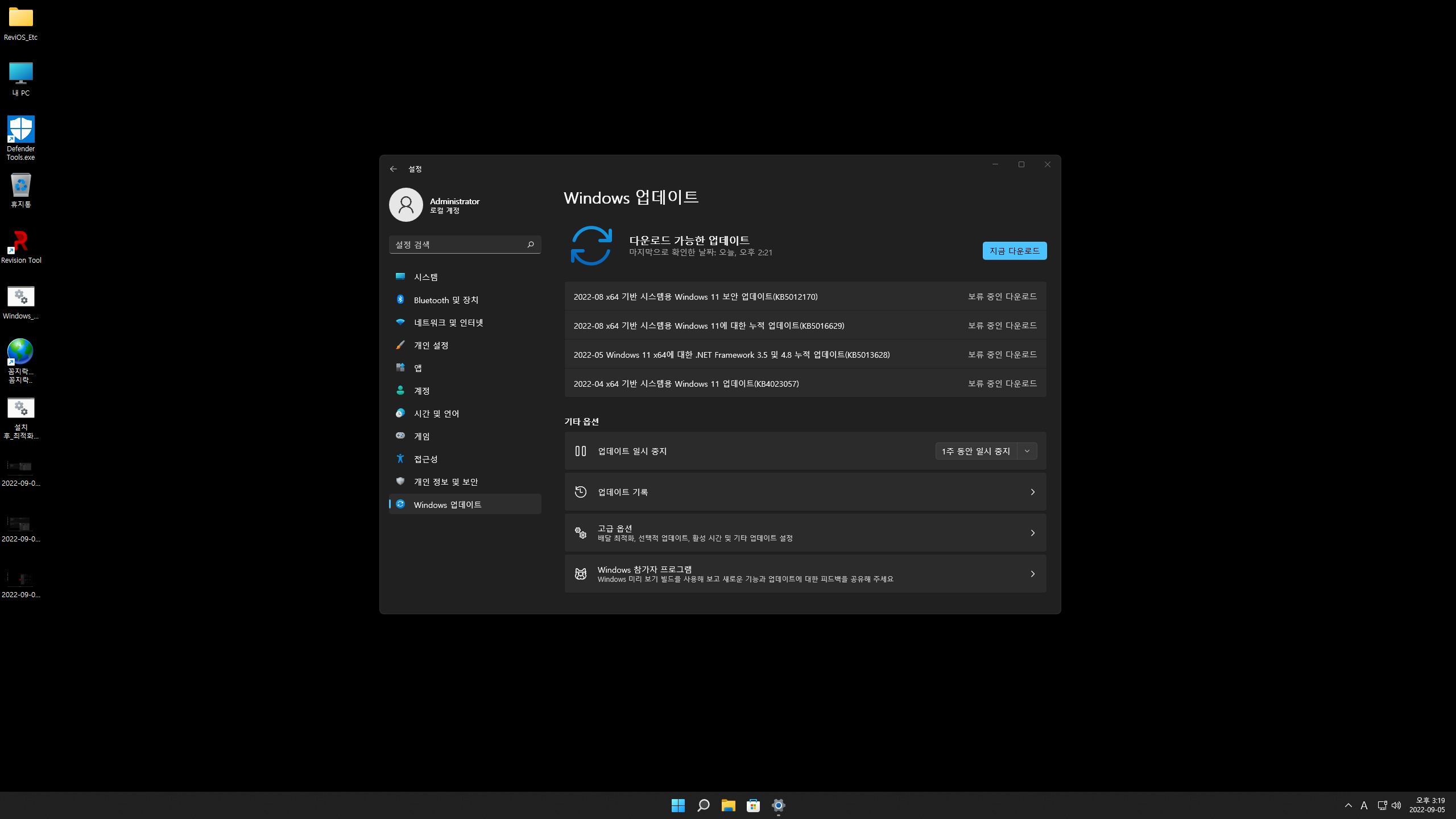This screenshot has height=819, width=1456.
Task: Show hidden tray icons chevron
Action: click(x=1348, y=805)
